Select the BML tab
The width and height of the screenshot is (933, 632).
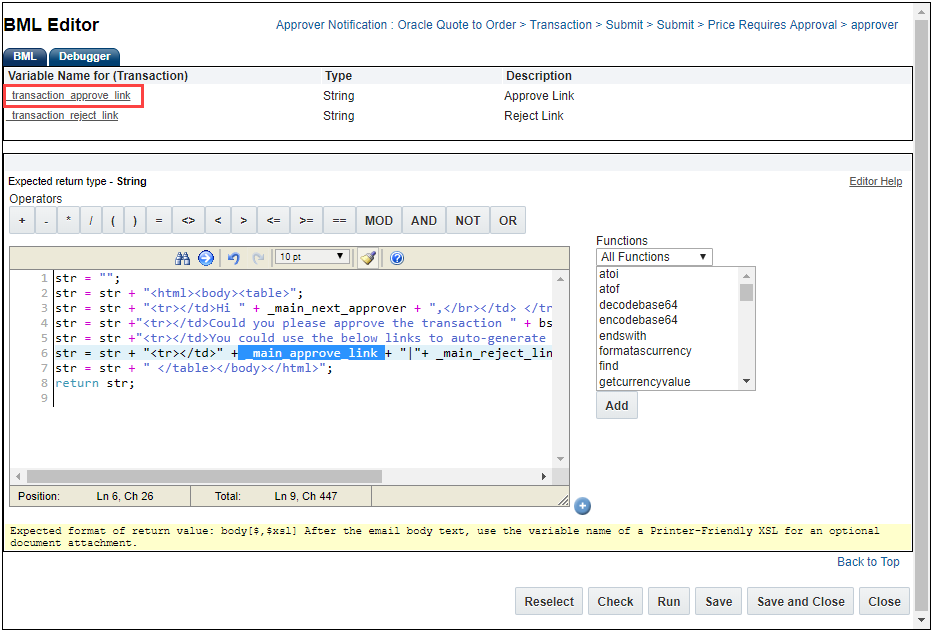point(25,57)
